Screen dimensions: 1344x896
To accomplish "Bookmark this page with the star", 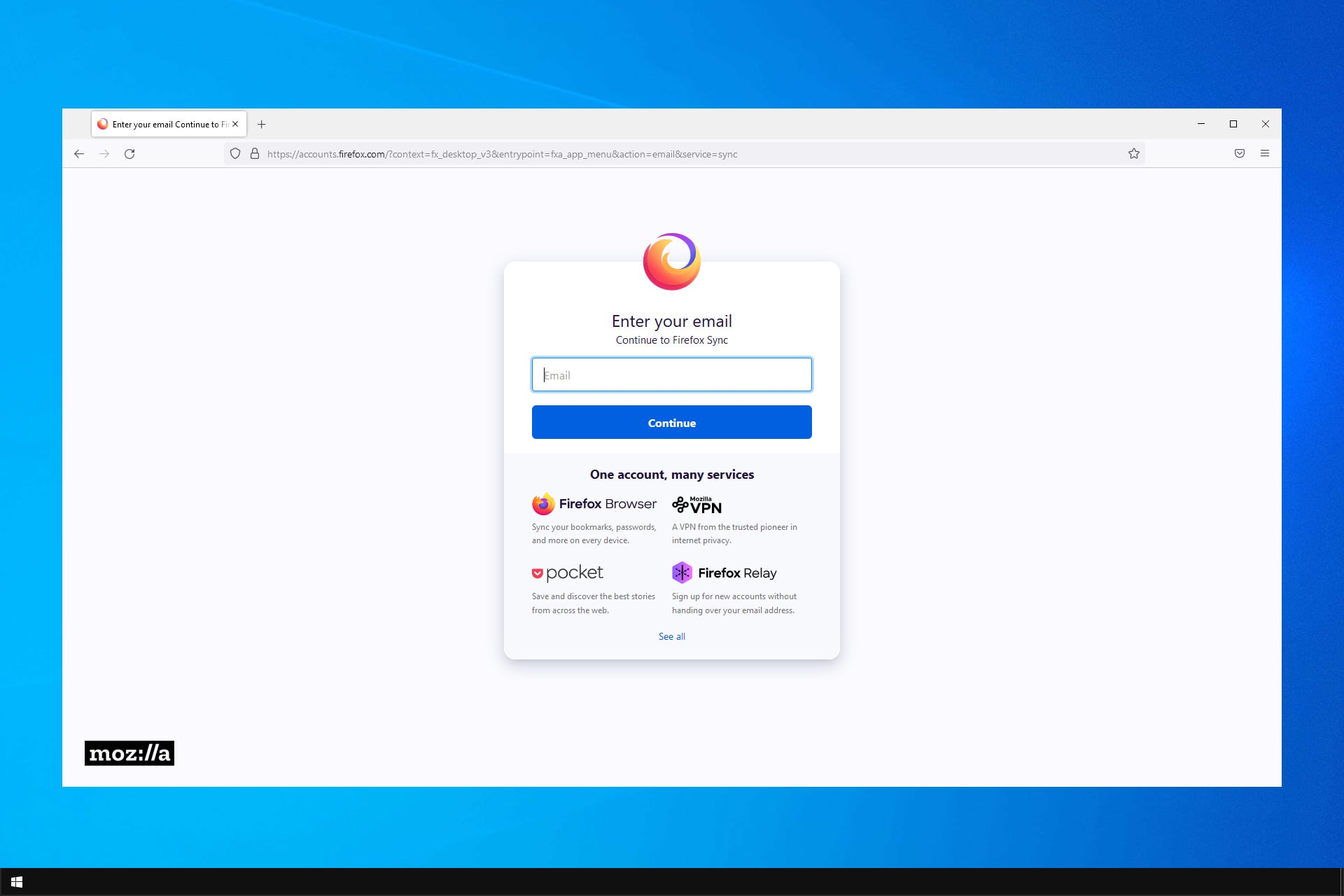I will tap(1133, 154).
